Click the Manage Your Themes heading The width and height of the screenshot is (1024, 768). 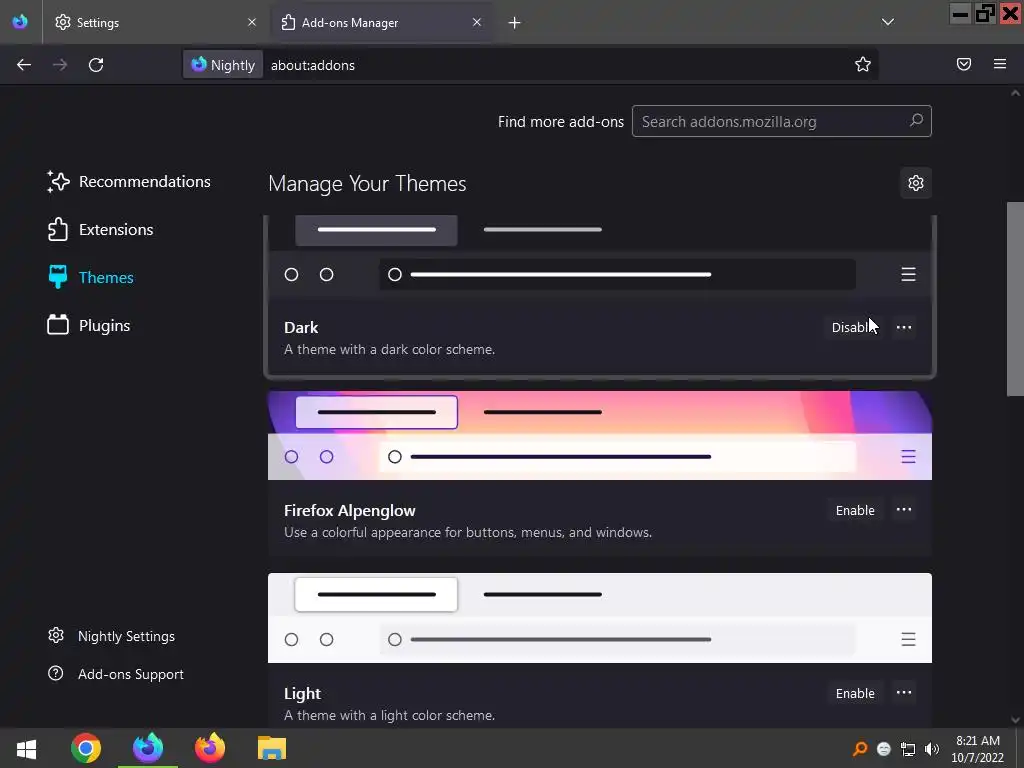[x=367, y=184]
